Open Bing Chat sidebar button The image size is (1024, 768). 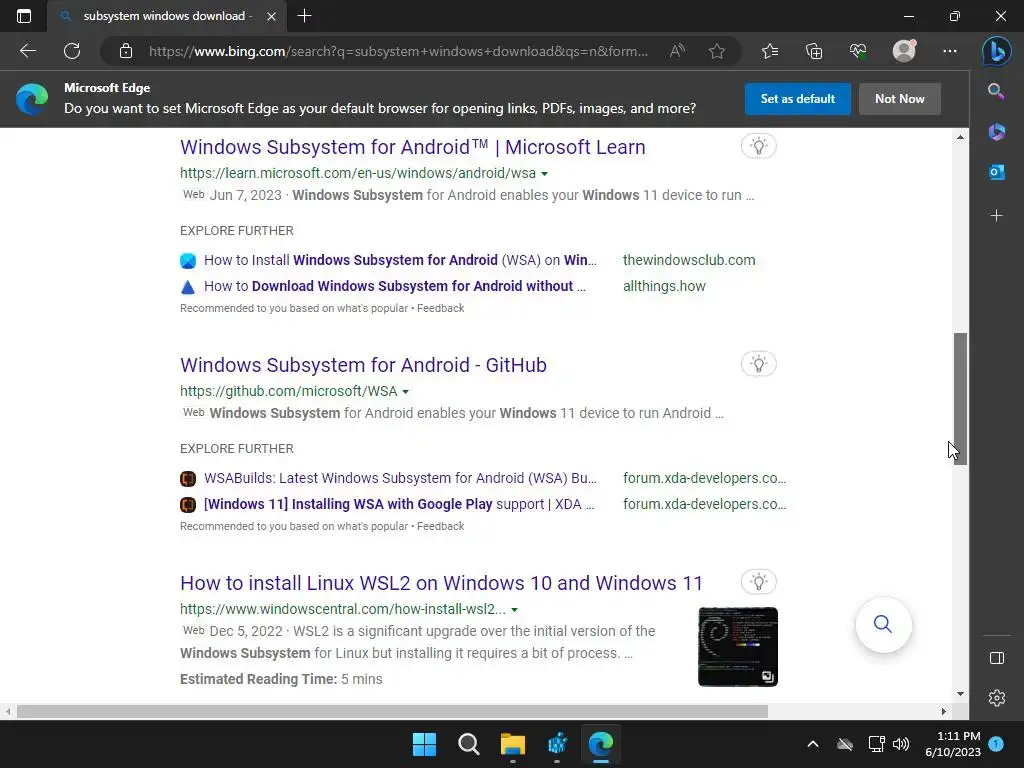(x=997, y=51)
